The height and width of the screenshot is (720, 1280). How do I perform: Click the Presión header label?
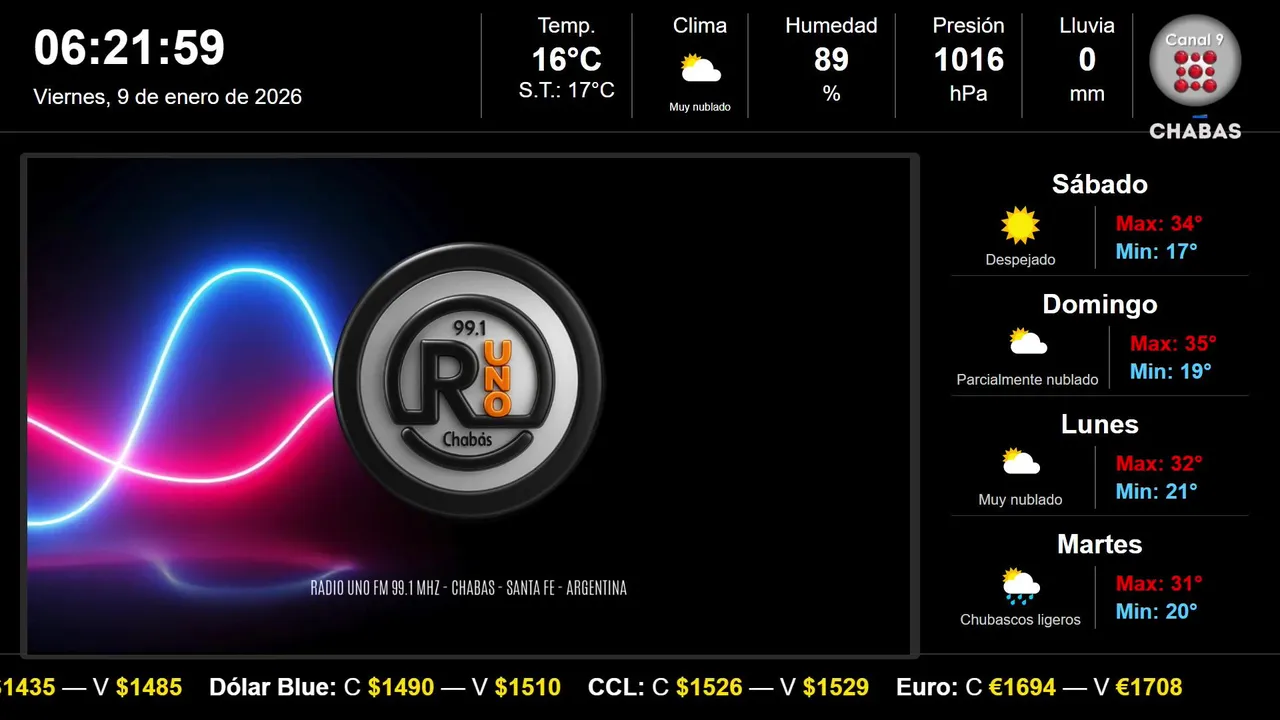968,26
